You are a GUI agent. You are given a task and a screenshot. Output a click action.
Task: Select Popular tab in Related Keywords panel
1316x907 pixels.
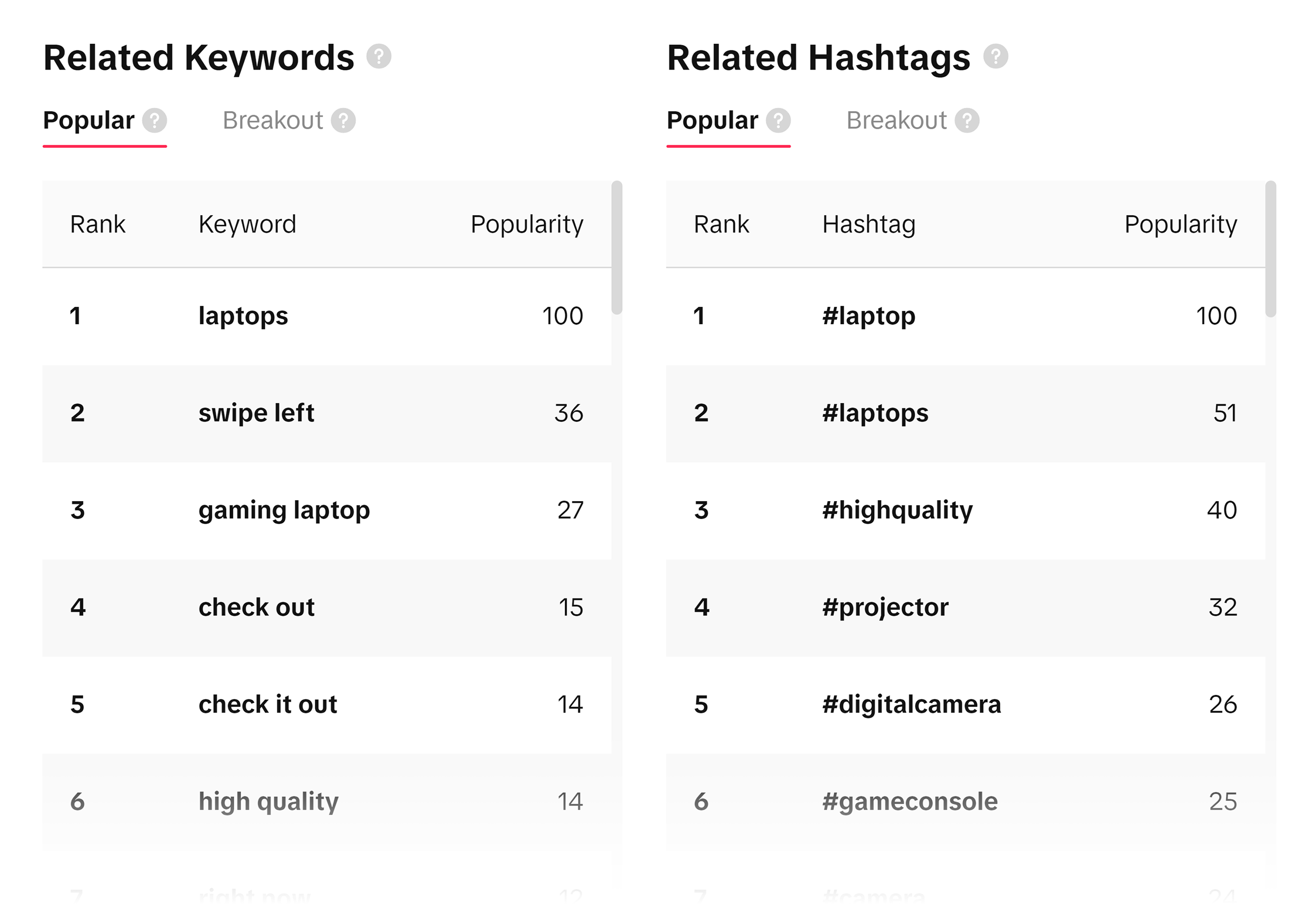(x=88, y=120)
